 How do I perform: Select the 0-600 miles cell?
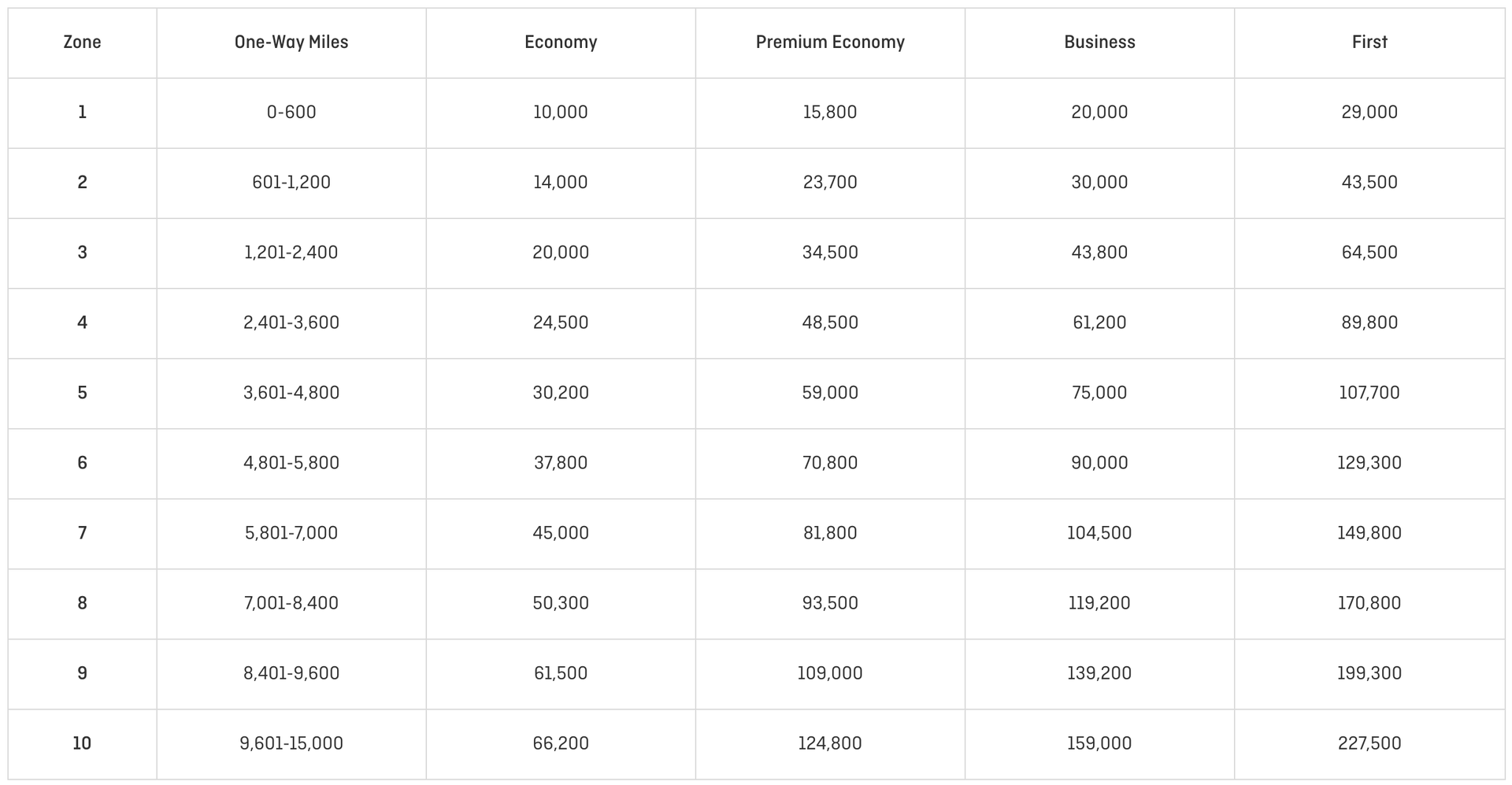tap(291, 113)
